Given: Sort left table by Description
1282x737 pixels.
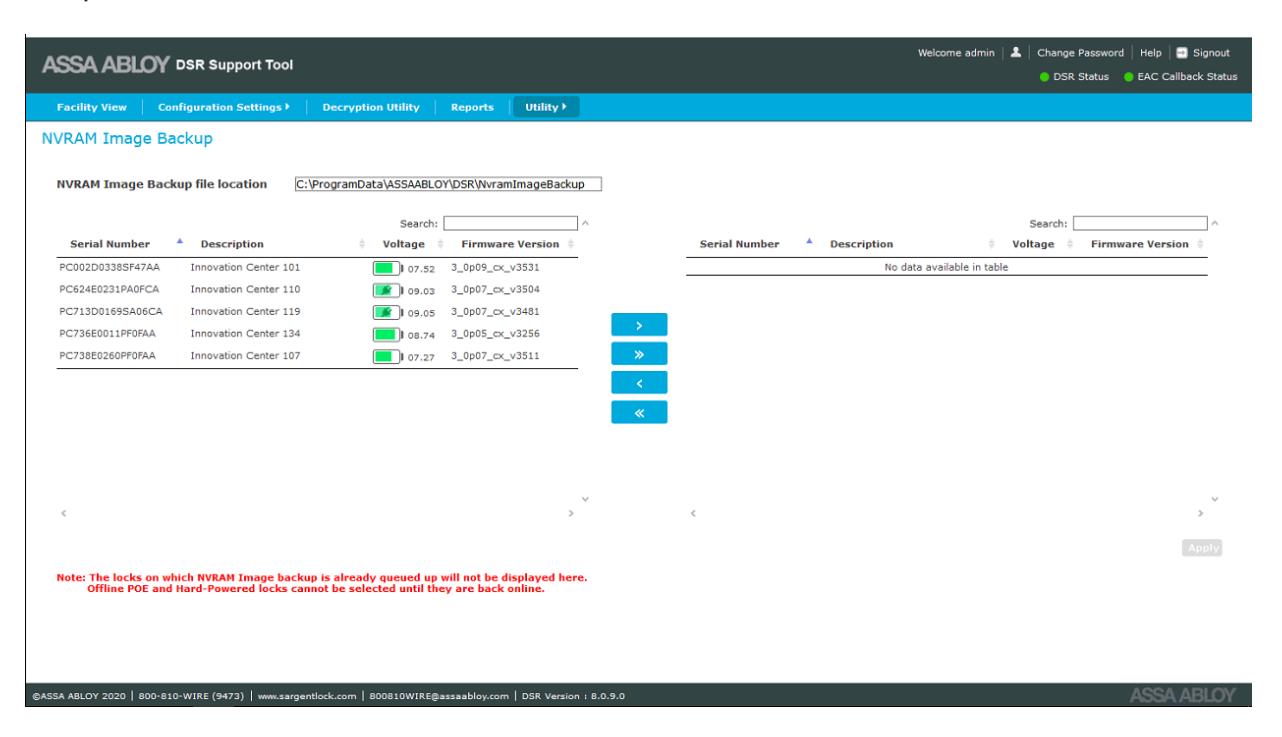Looking at the screenshot, I should [232, 244].
